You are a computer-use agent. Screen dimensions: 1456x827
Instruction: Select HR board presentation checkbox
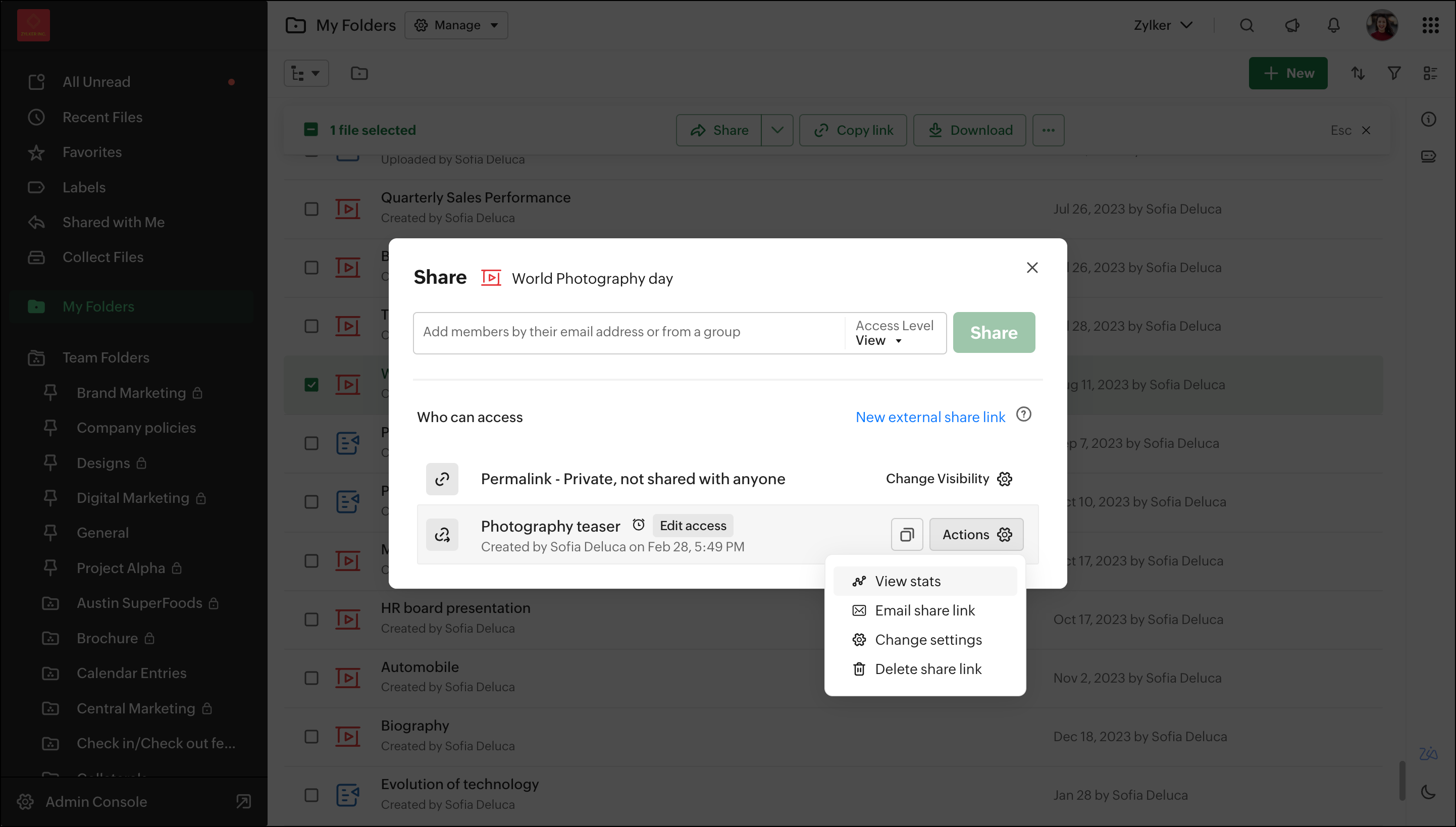[311, 619]
